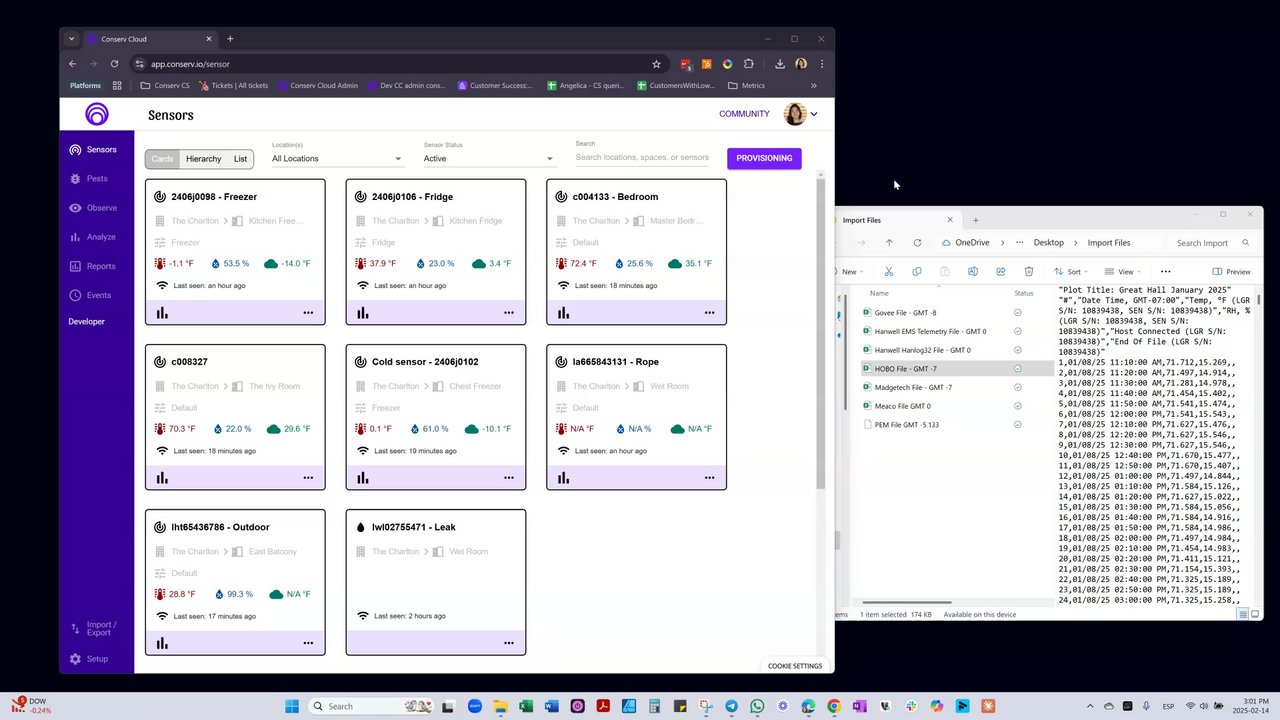Click Copy in the Import Files toolbar
Screen dimensions: 1280x720
point(916,271)
